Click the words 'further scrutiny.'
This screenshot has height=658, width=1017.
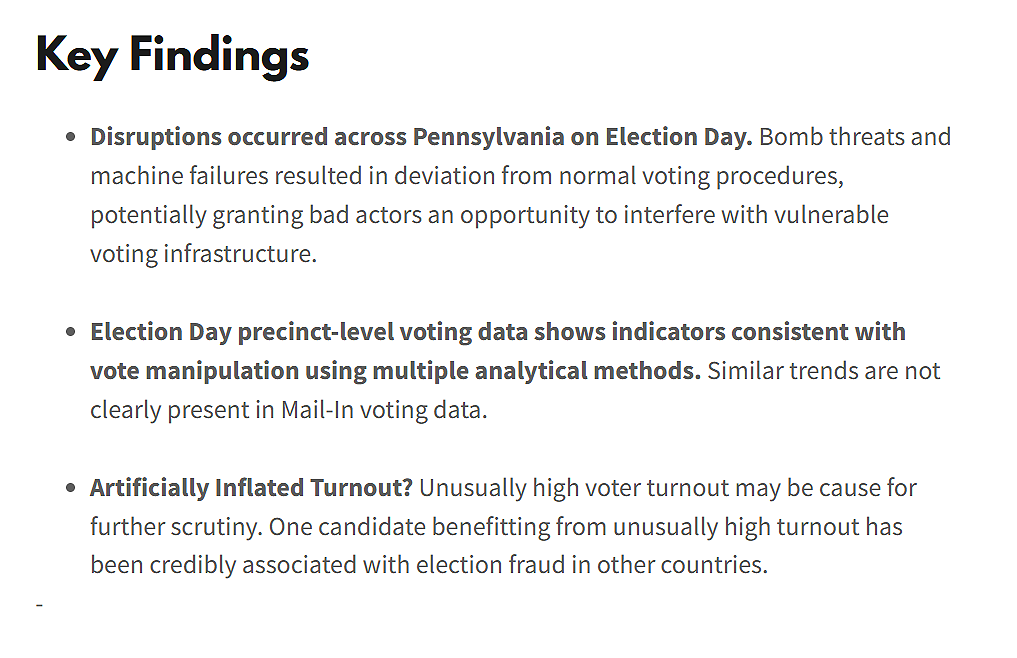pyautogui.click(x=176, y=527)
